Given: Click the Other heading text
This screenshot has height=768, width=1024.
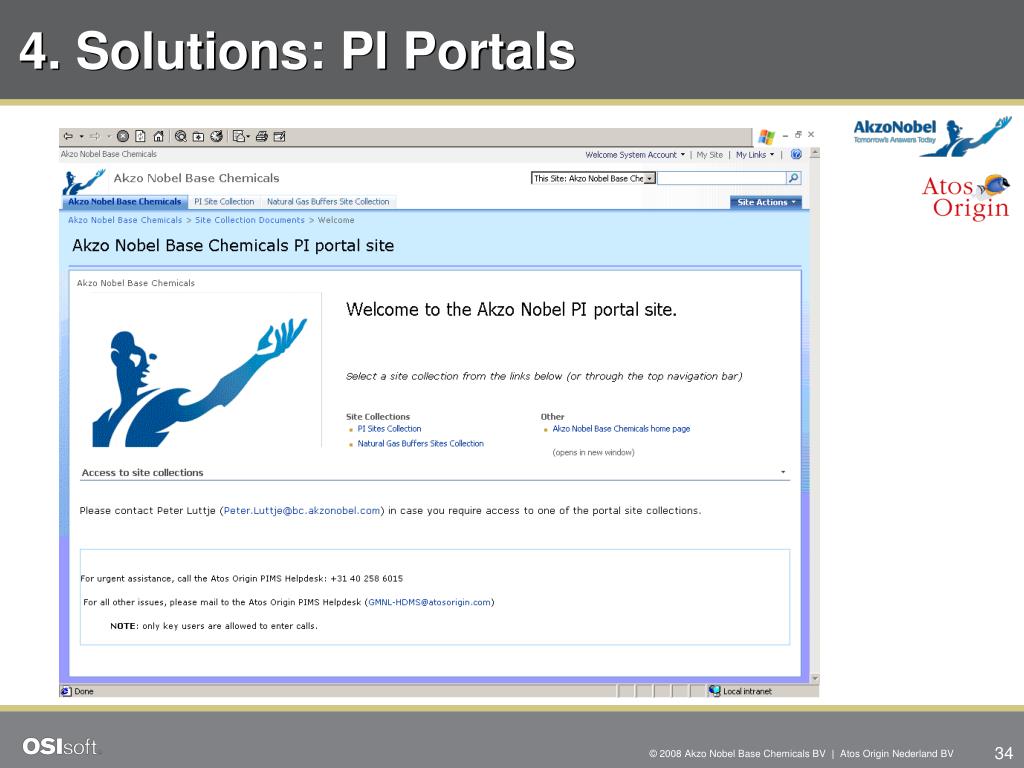Looking at the screenshot, I should pyautogui.click(x=552, y=417).
